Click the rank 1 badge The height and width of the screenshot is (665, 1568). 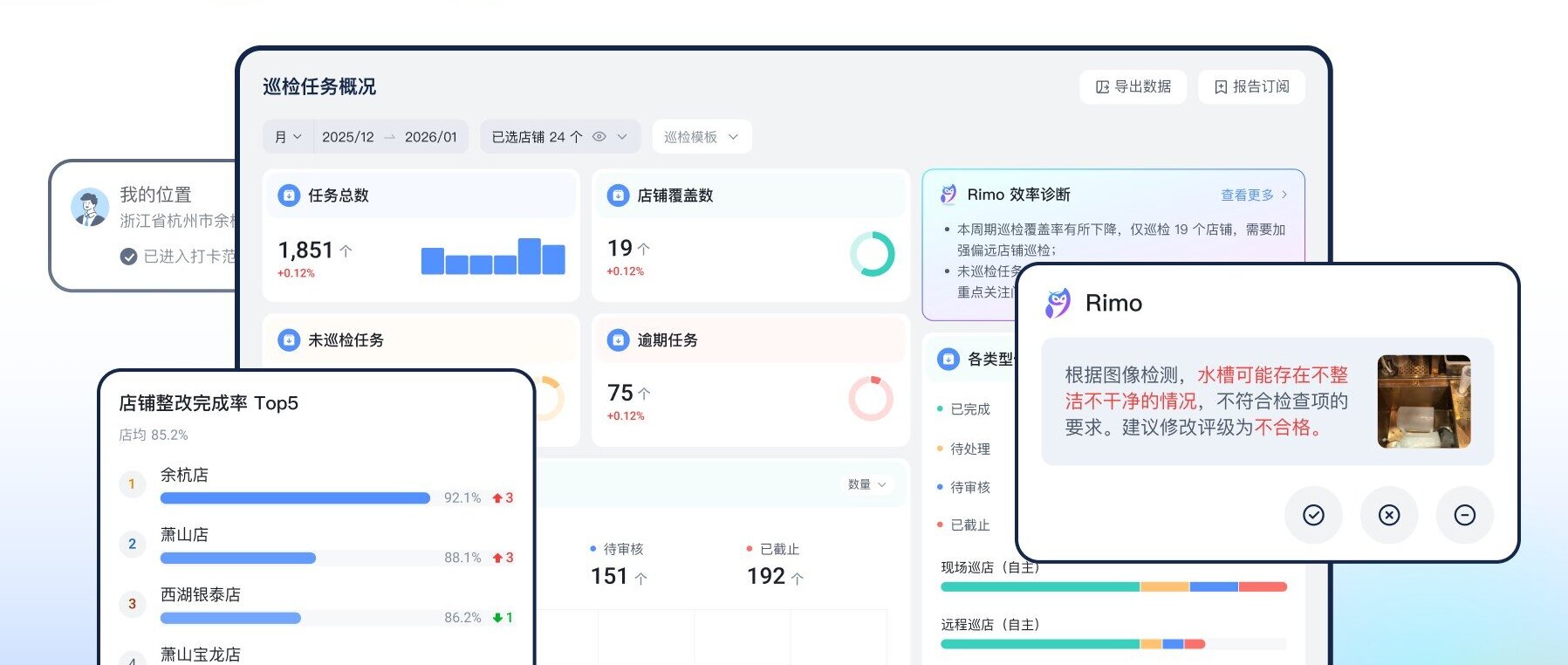(132, 483)
